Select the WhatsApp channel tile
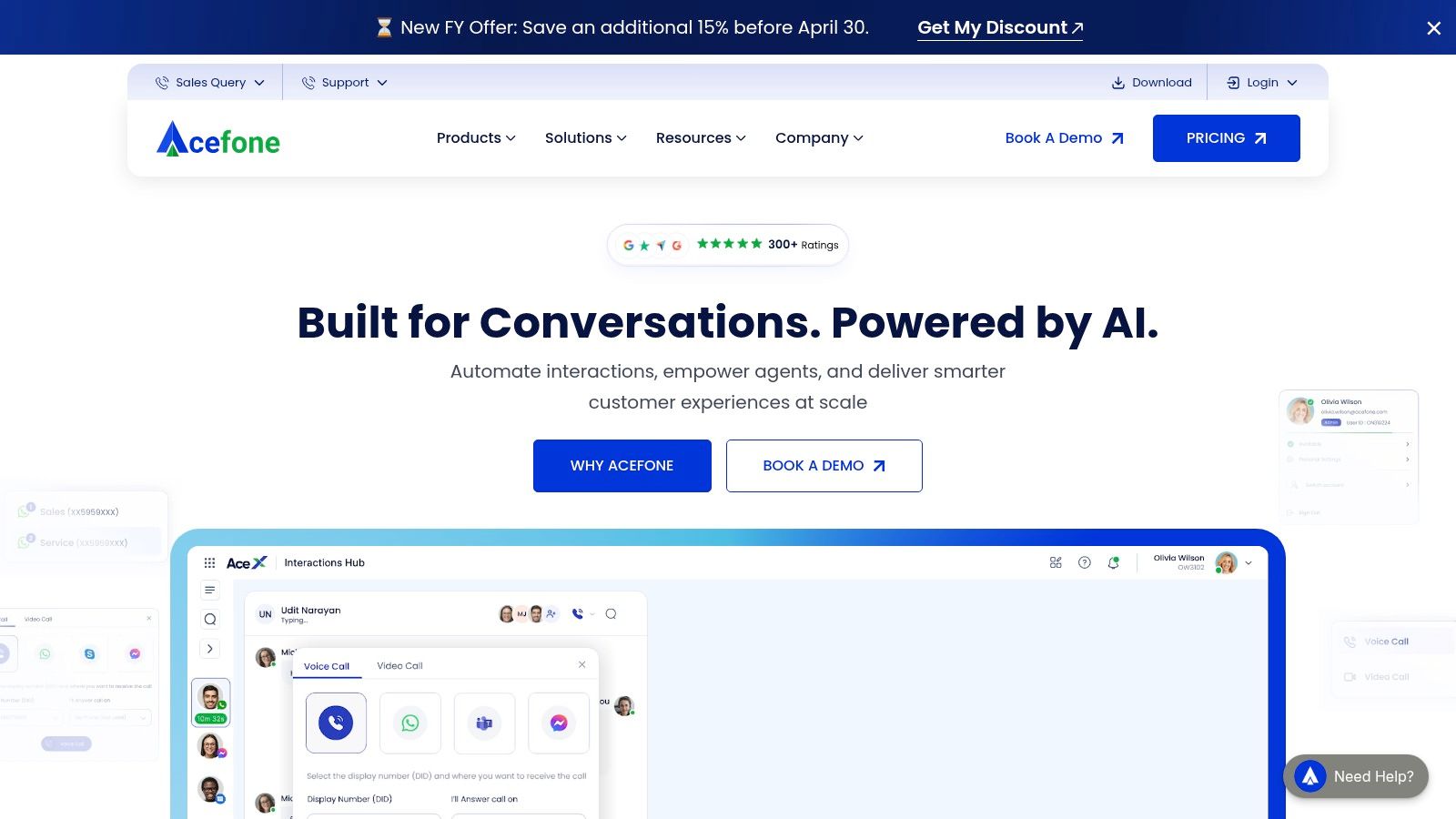This screenshot has height=819, width=1456. pos(410,723)
